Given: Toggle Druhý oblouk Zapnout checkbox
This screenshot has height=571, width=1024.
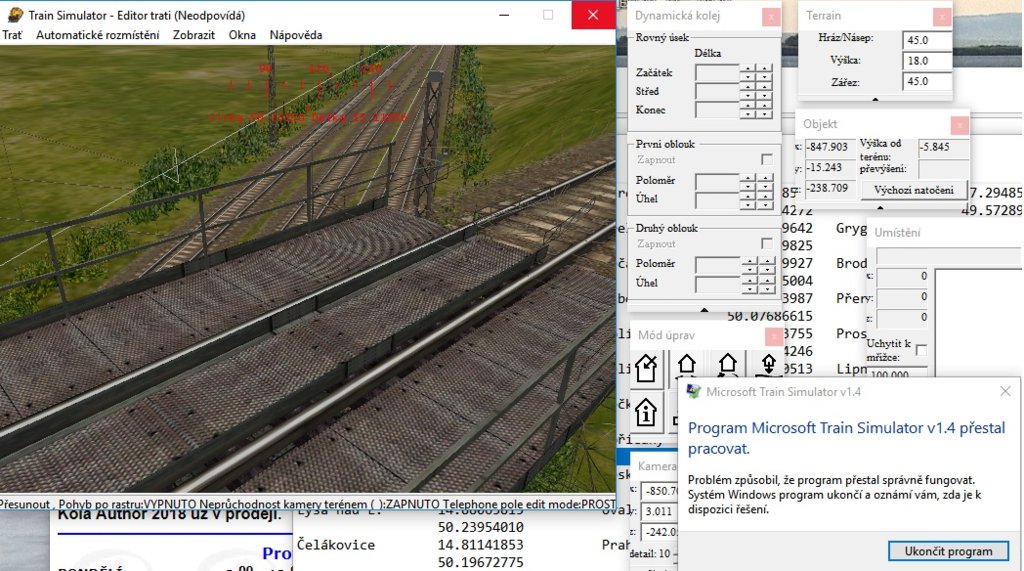Looking at the screenshot, I should click(767, 244).
